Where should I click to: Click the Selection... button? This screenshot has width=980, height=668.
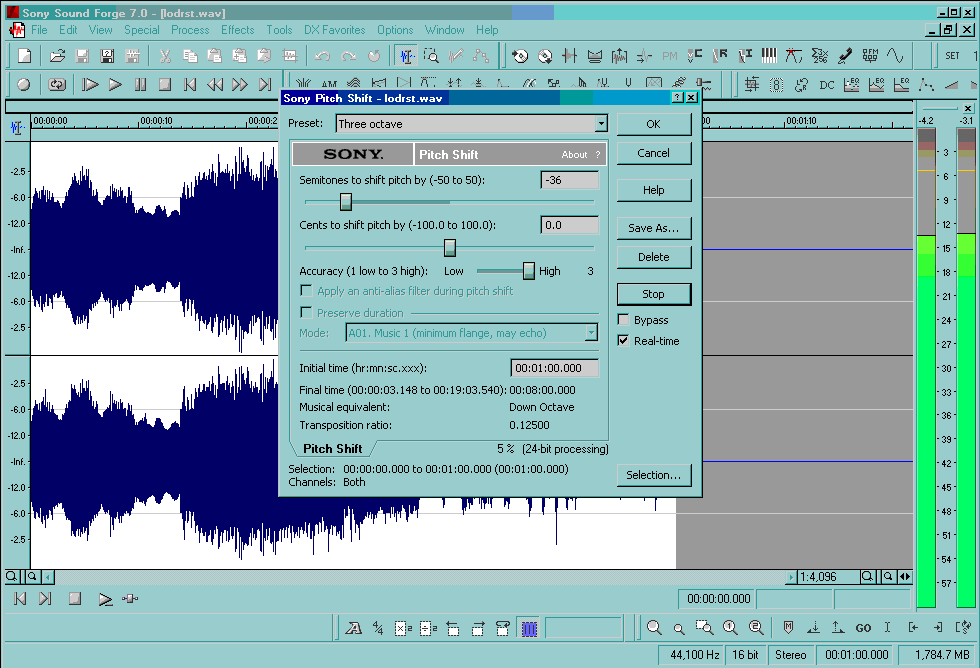[x=654, y=475]
